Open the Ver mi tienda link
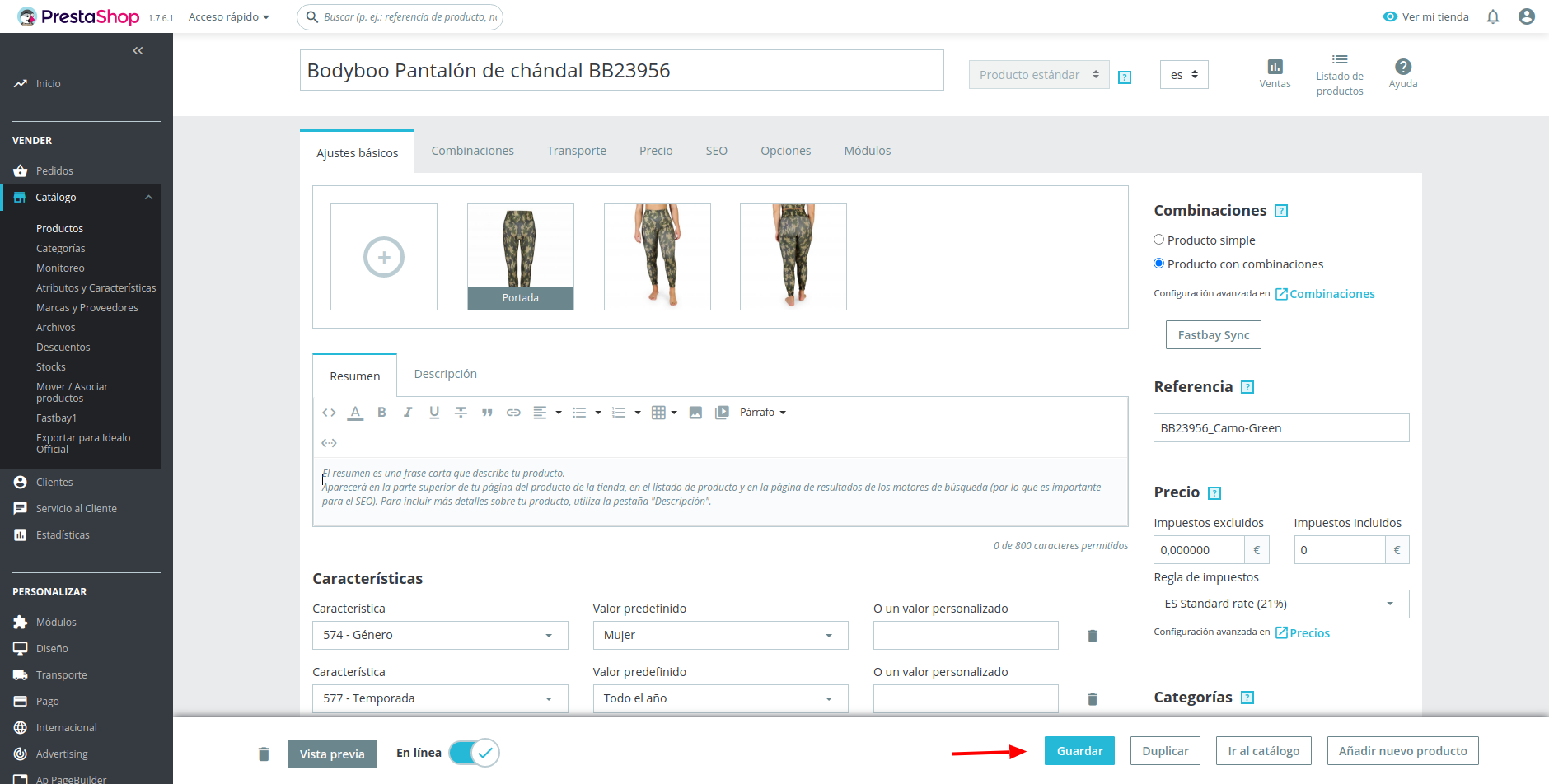1549x784 pixels. pyautogui.click(x=1426, y=16)
